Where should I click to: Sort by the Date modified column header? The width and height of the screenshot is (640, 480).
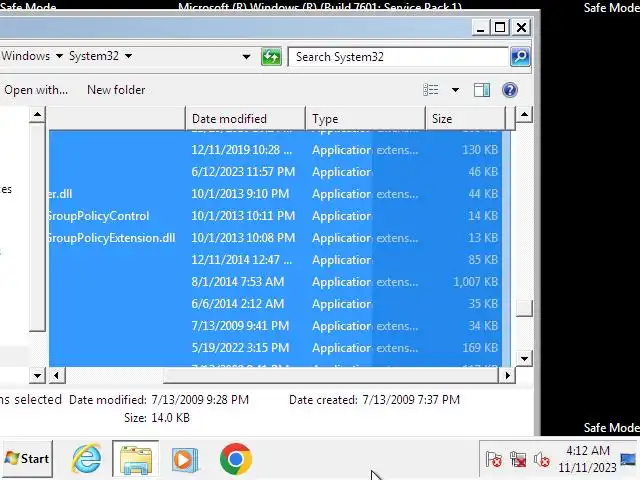coord(245,119)
